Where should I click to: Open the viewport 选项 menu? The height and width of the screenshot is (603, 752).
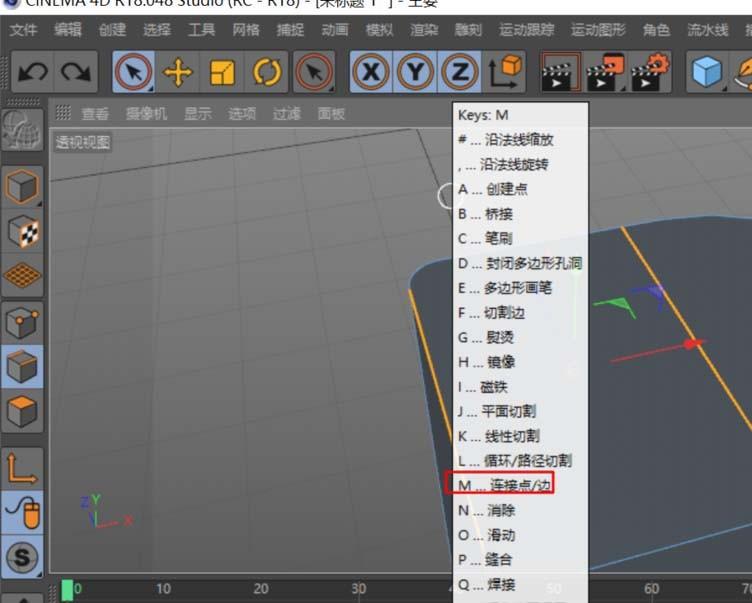coord(242,114)
